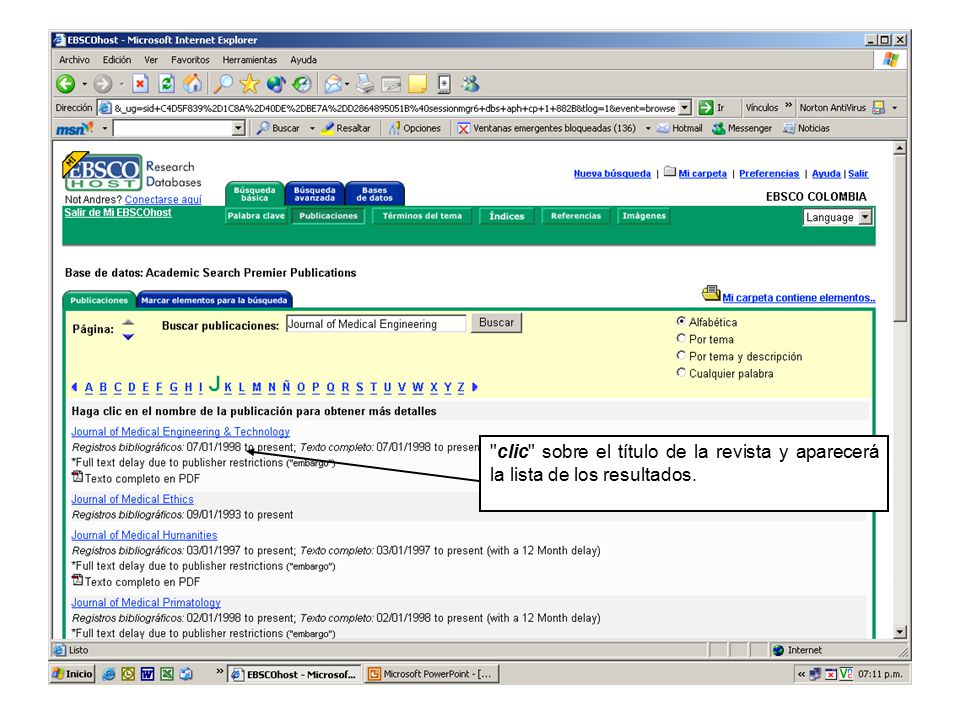Screen dimensions: 960x720
Task: Click the Resaltar highlighter button
Action: click(347, 128)
